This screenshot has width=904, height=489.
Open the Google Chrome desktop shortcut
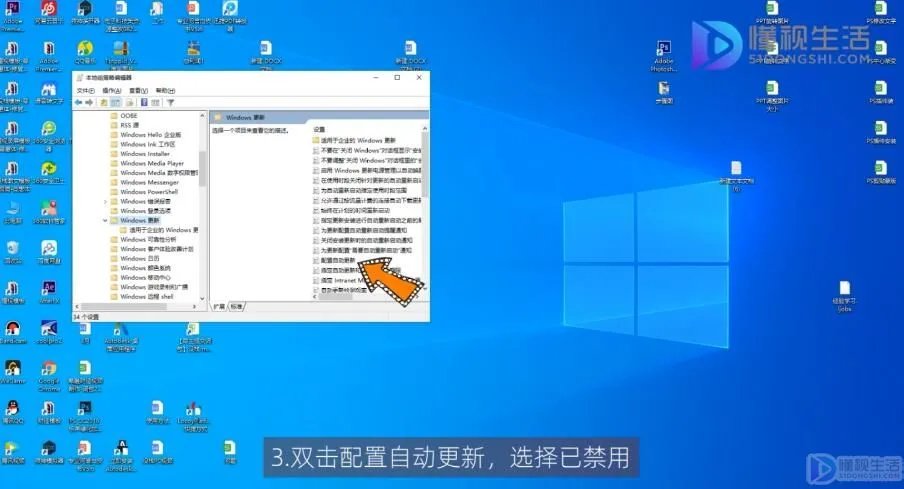(49, 376)
